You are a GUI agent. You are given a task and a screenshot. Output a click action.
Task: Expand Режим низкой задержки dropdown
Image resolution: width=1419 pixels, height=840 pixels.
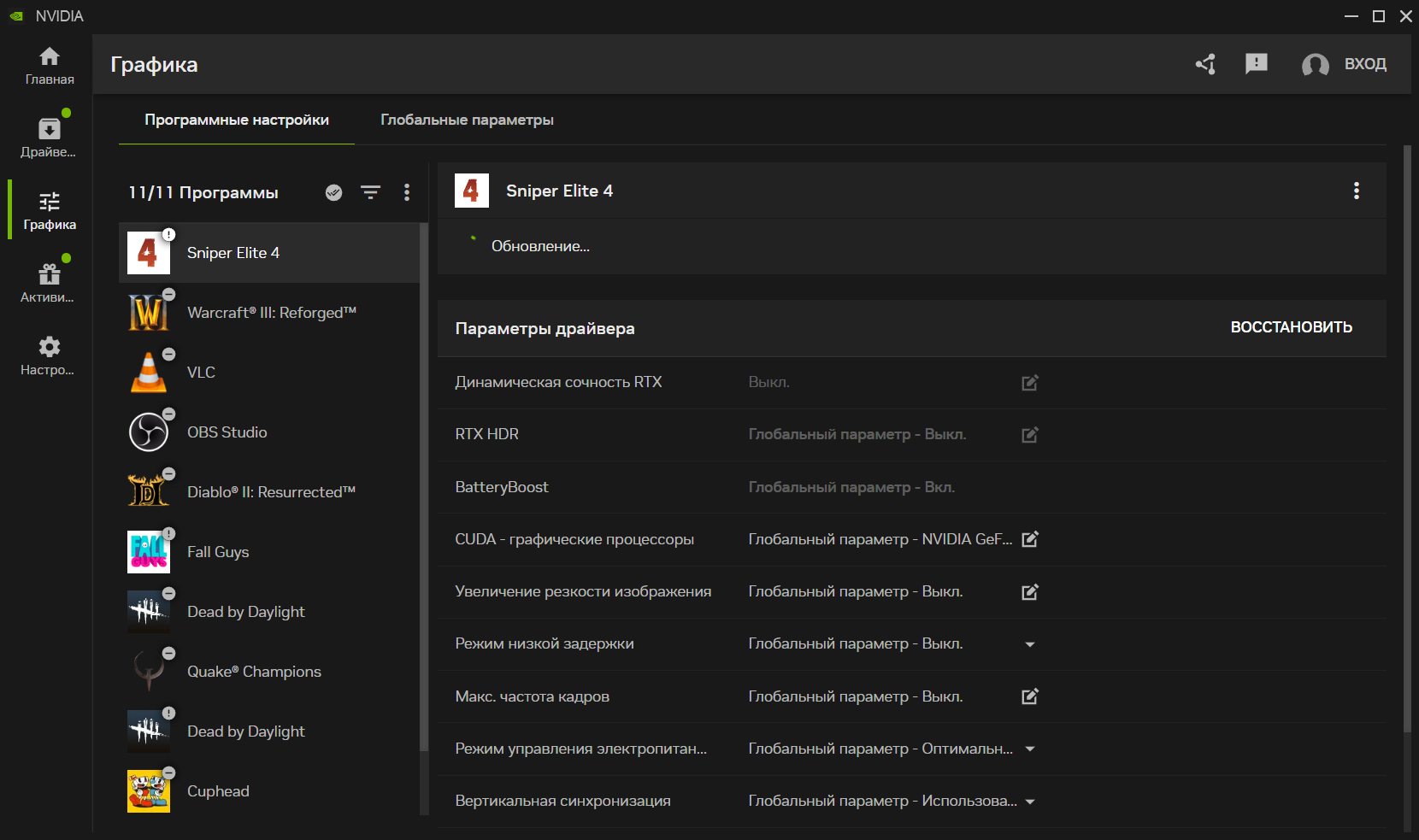pyautogui.click(x=1030, y=644)
